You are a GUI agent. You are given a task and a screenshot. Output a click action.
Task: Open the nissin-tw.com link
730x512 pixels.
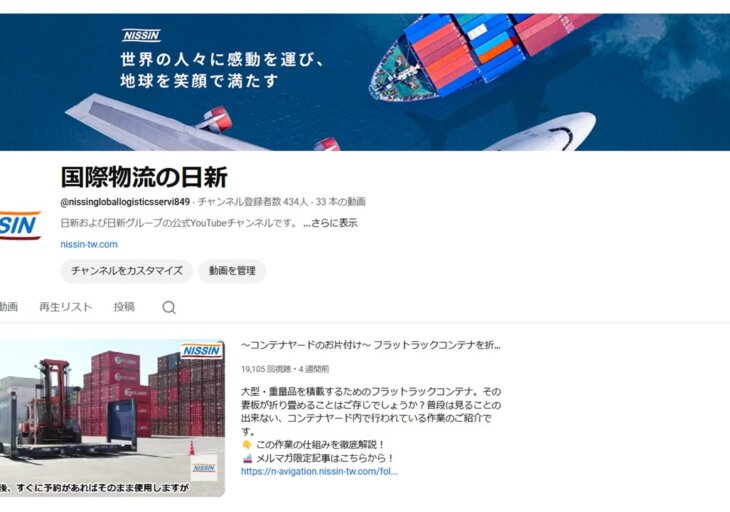click(89, 244)
